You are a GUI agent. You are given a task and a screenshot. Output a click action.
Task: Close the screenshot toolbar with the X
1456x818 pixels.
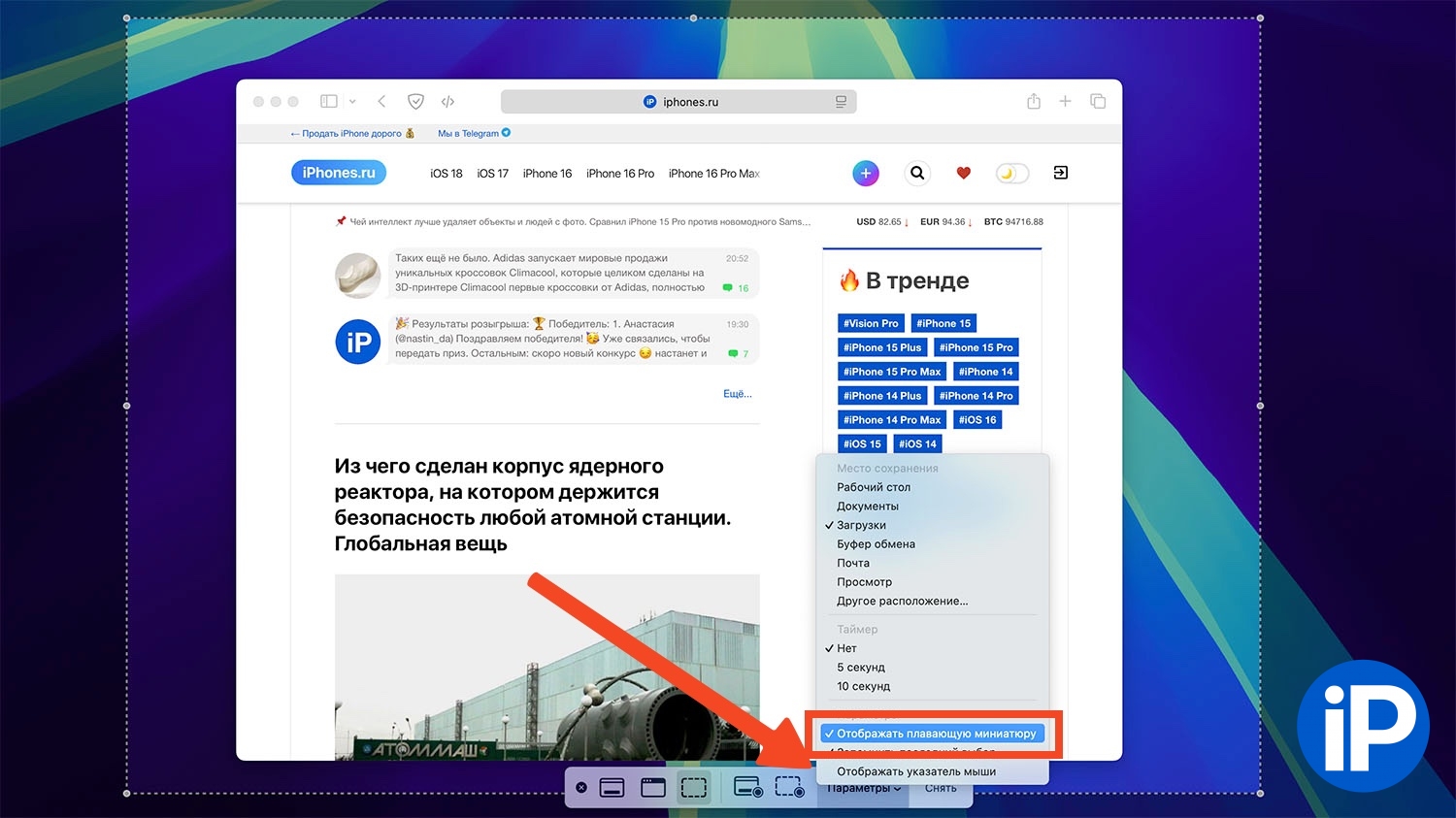581,788
